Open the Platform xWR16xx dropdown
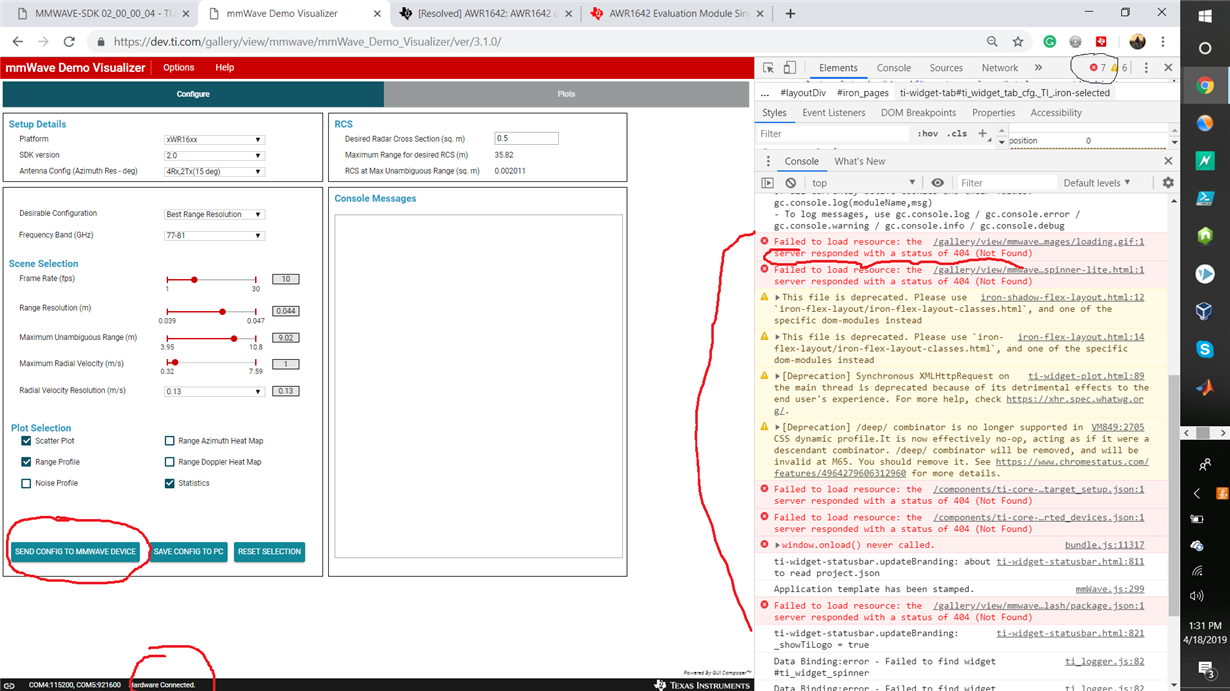The height and width of the screenshot is (691, 1230). tap(214, 140)
